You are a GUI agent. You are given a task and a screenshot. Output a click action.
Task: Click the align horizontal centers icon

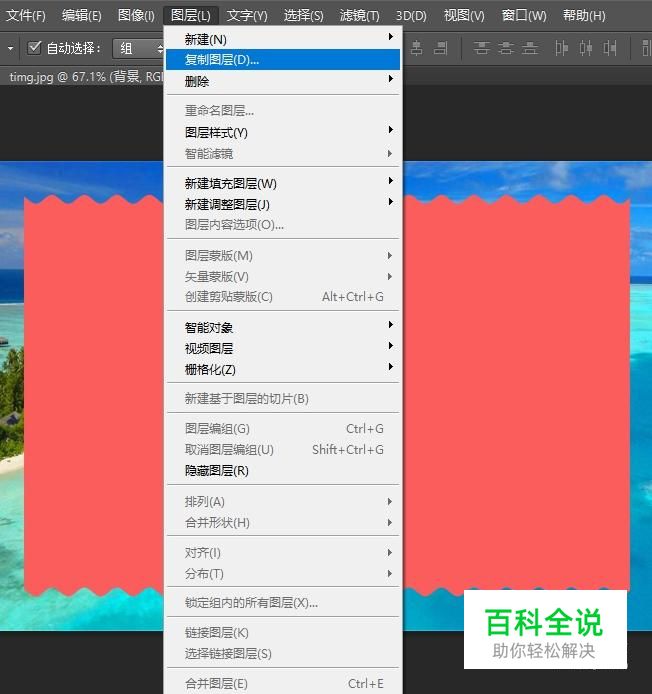(416, 48)
